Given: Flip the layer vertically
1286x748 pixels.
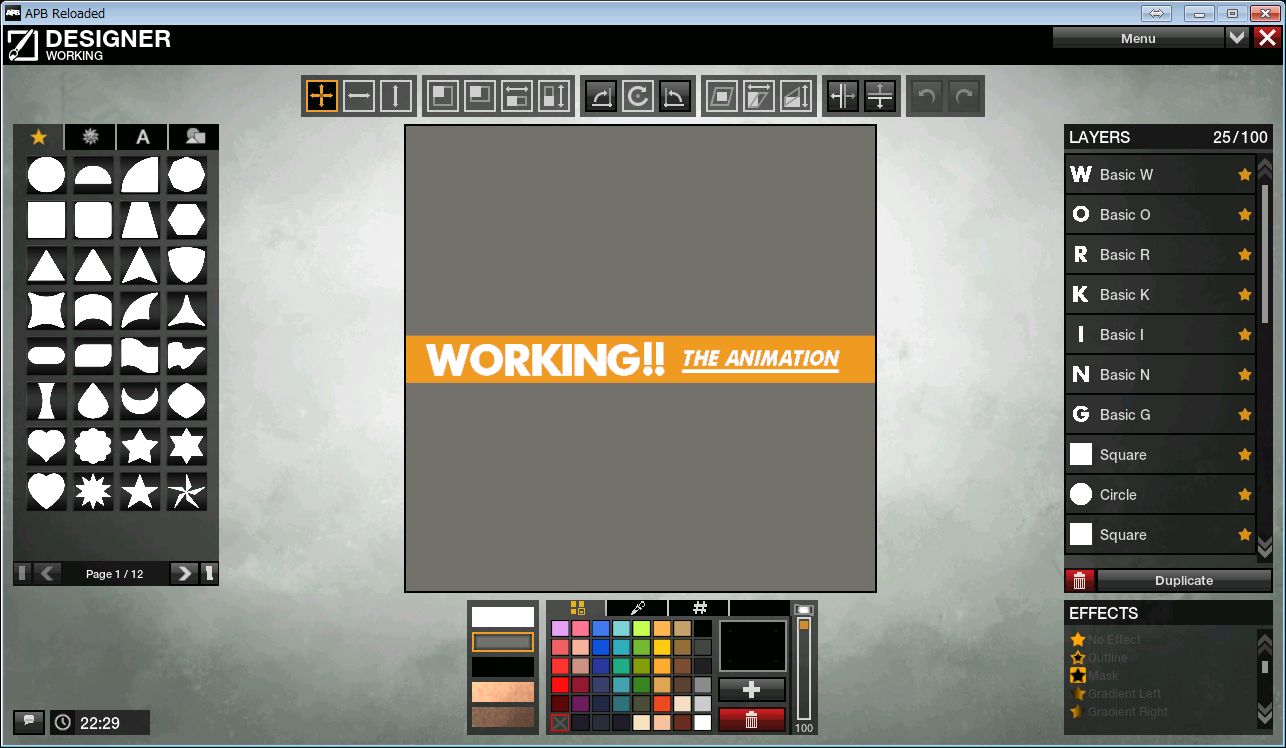Looking at the screenshot, I should pyautogui.click(x=880, y=96).
